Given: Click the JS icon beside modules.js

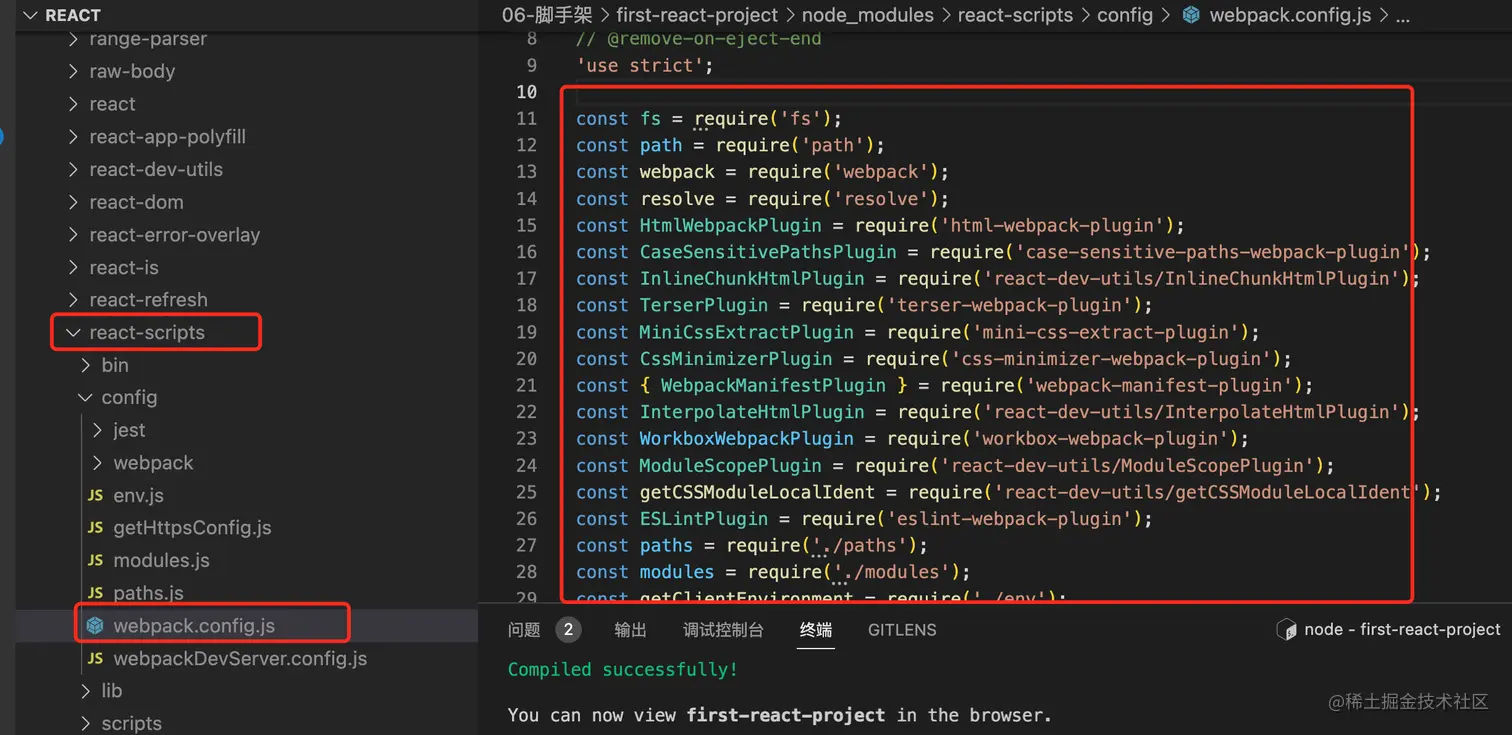Looking at the screenshot, I should [96, 561].
